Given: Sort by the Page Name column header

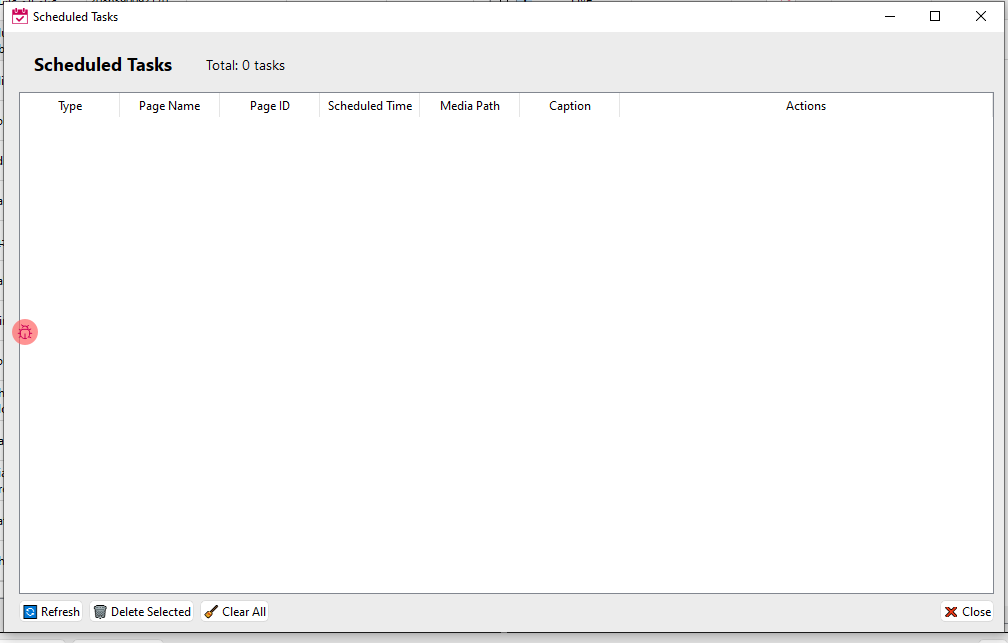Looking at the screenshot, I should pos(168,105).
